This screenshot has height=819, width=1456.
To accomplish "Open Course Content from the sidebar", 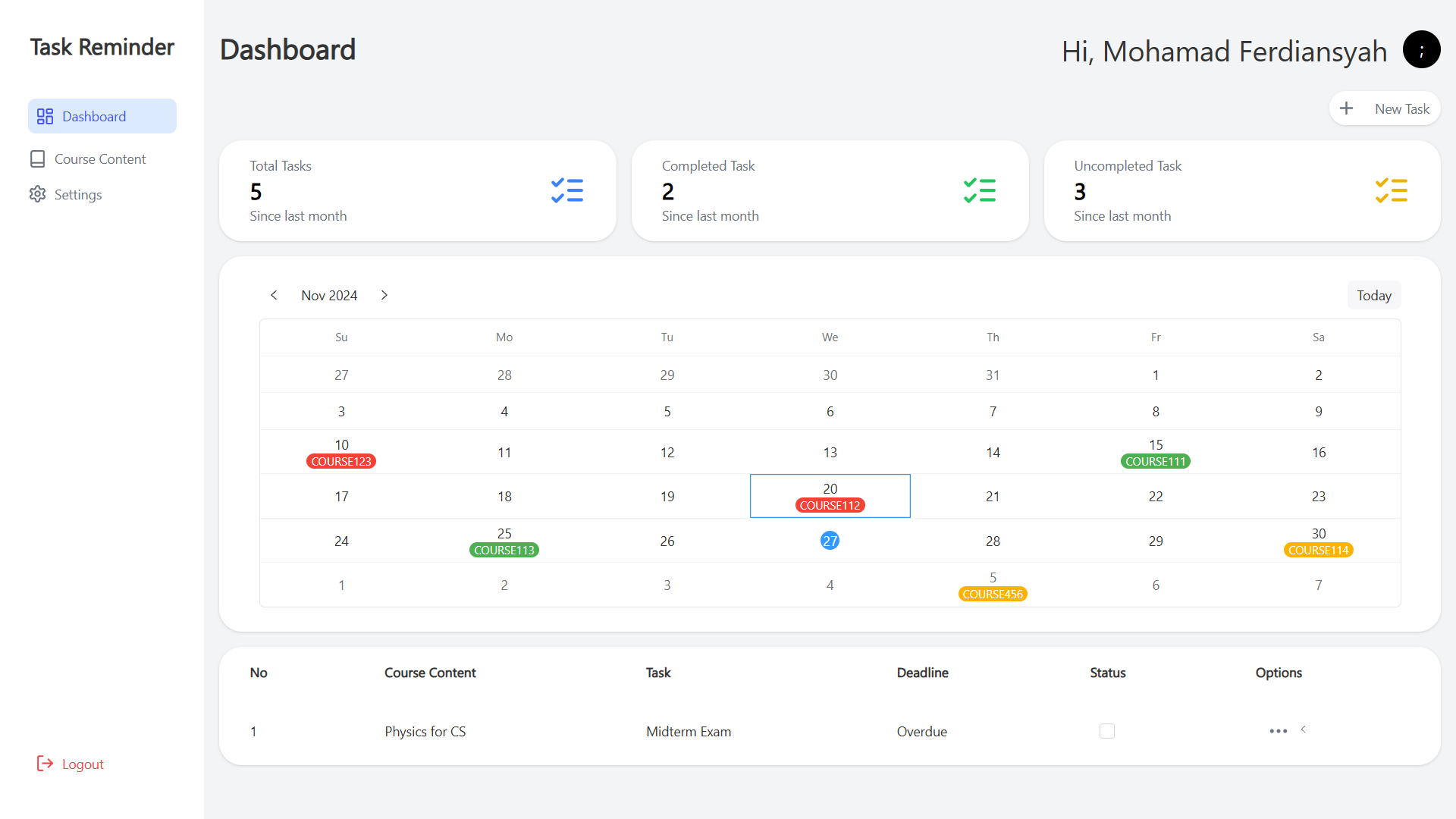I will (x=100, y=158).
